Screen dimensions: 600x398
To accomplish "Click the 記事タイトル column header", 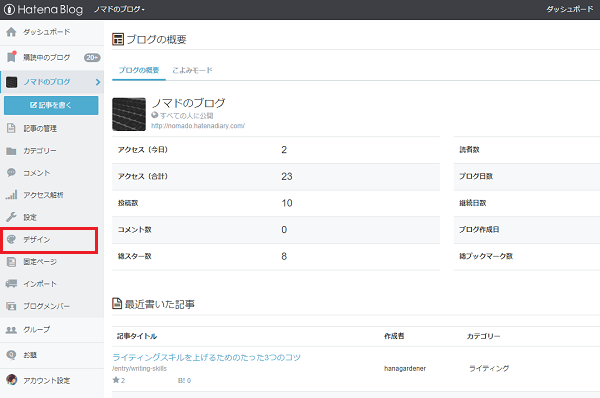I will 137,336.
